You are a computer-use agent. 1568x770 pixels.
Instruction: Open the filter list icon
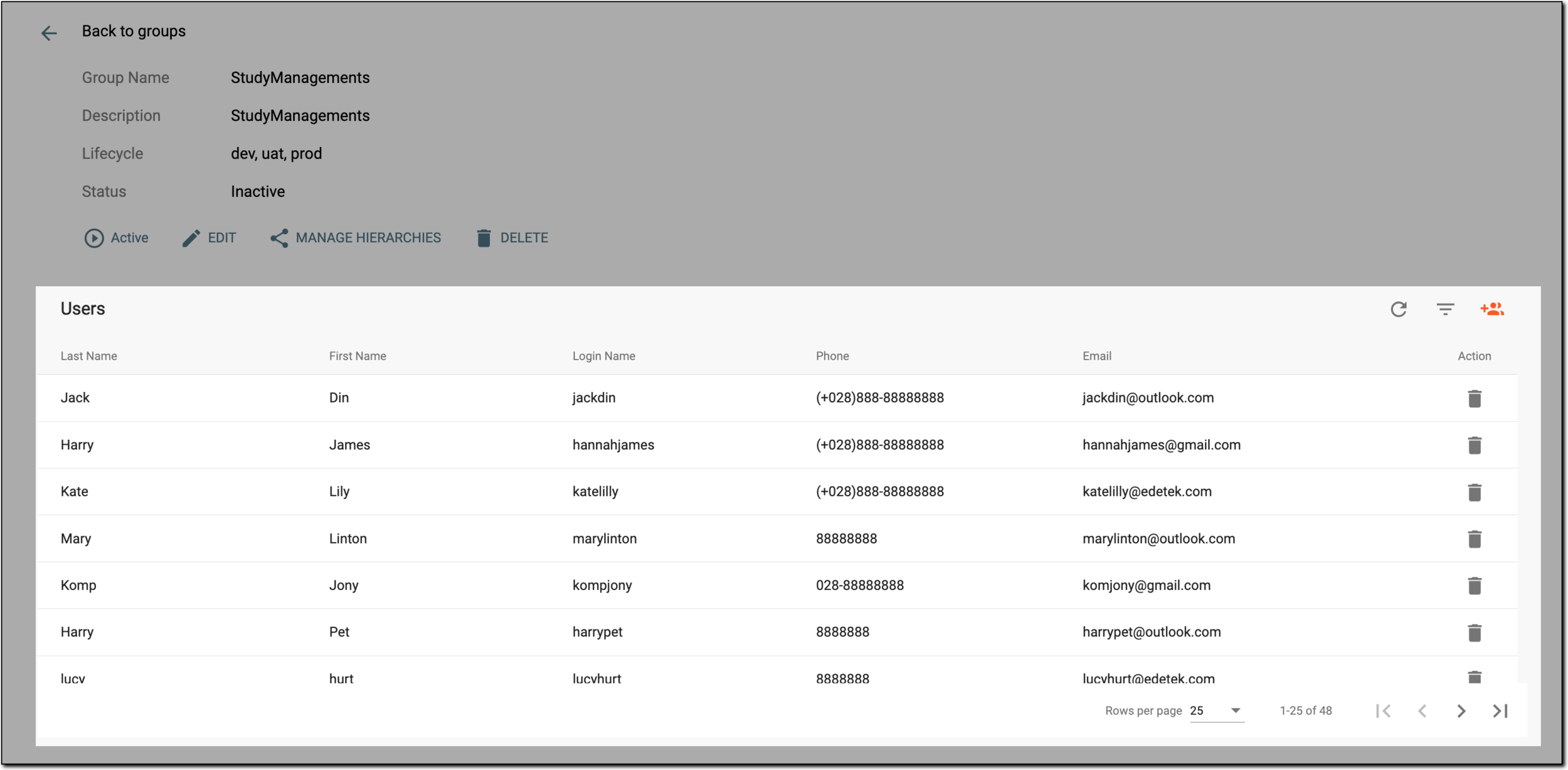click(1445, 309)
